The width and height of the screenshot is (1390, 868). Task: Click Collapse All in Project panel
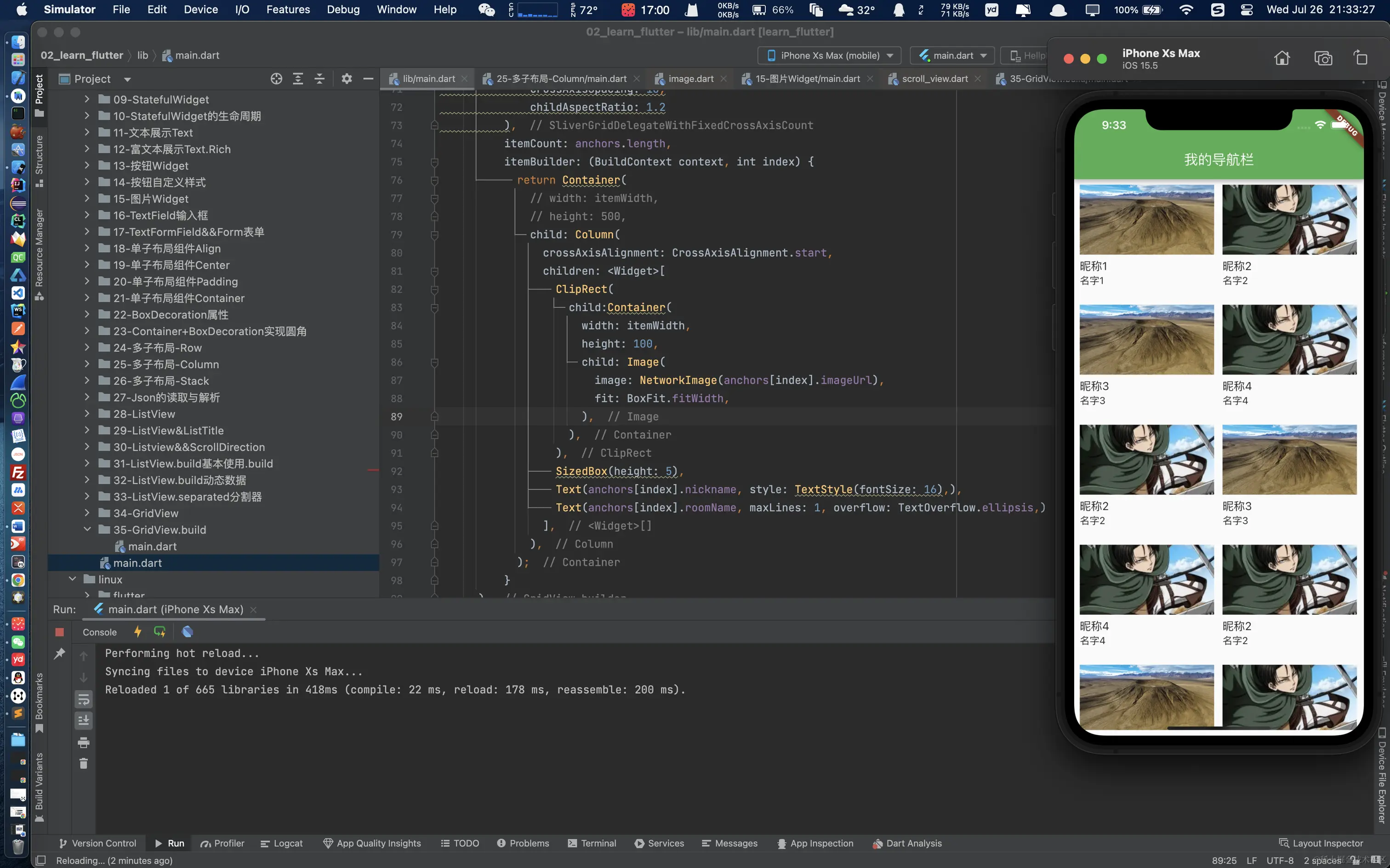point(320,79)
